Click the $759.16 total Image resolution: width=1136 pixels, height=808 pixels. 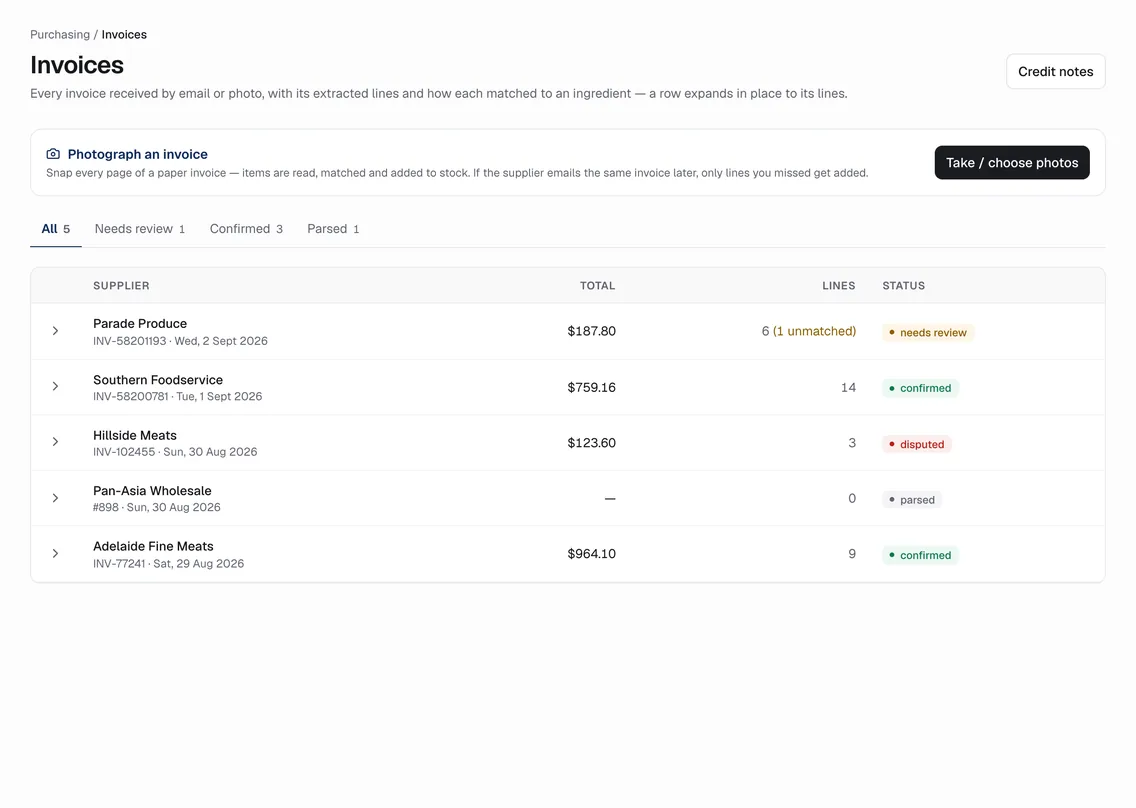[x=591, y=388]
